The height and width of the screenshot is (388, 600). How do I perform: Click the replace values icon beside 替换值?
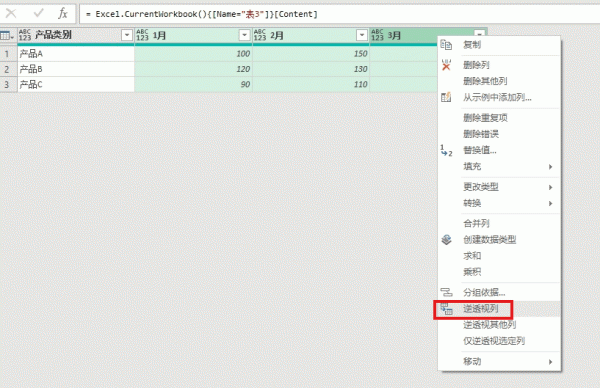click(446, 150)
